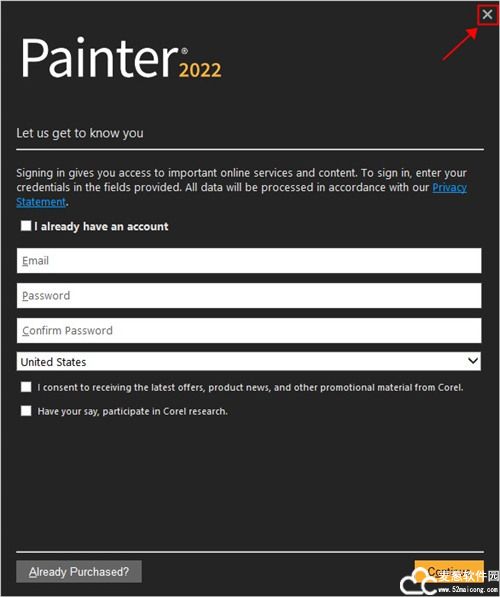Click the orange 2022 version label
Image resolution: width=500 pixels, height=597 pixels.
click(x=200, y=70)
